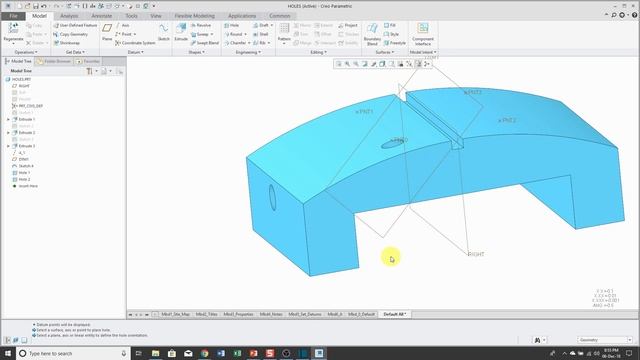Expand the Get Data group menu
Image resolution: width=640 pixels, height=360 pixels.
coord(75,52)
